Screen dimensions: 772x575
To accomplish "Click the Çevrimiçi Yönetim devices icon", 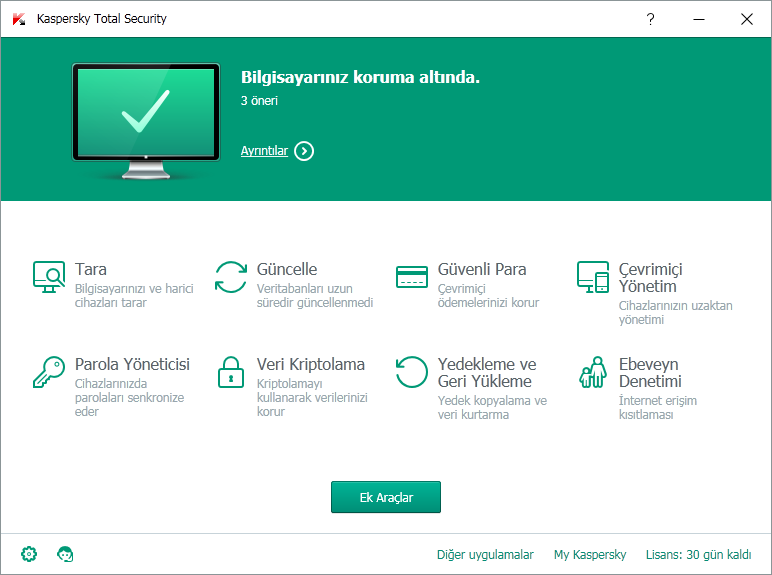I will pos(593,277).
